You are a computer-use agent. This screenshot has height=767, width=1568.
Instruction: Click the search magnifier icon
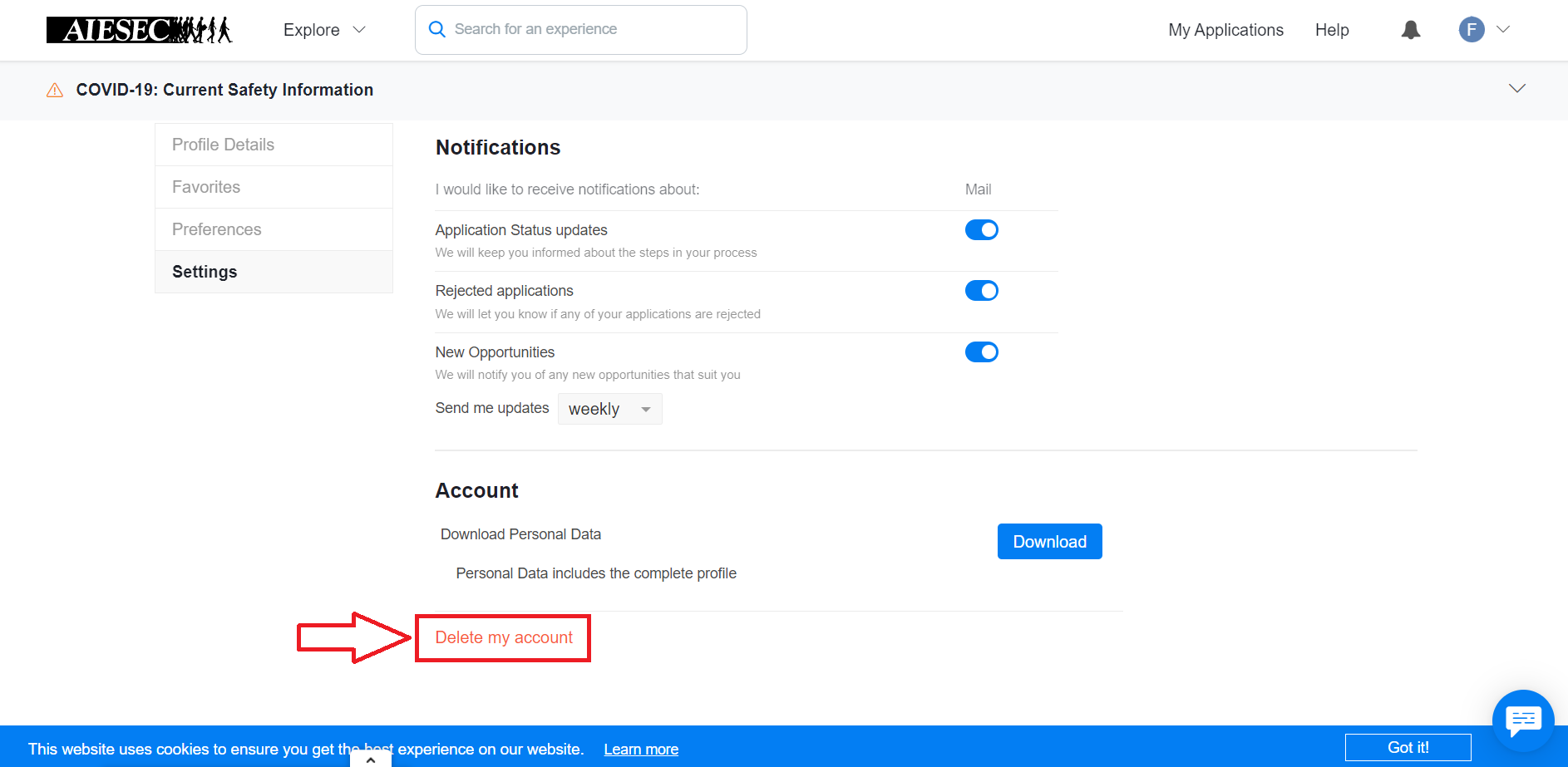pyautogui.click(x=437, y=29)
